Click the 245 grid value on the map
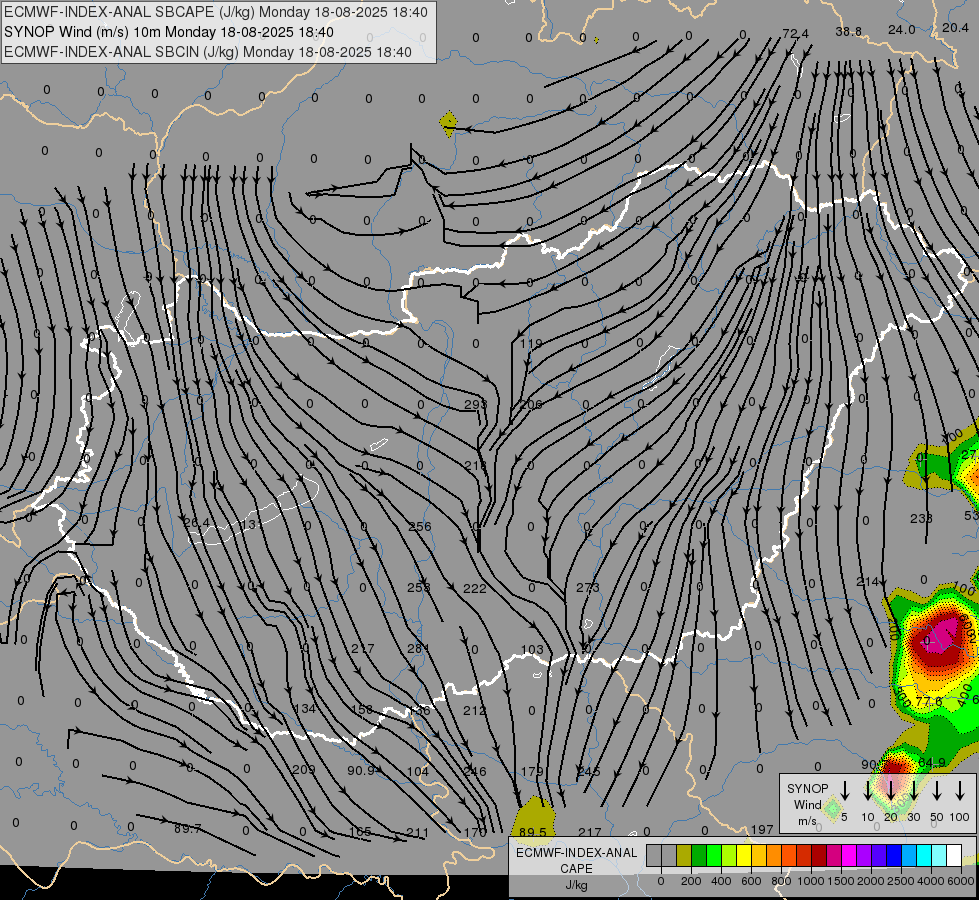 click(x=589, y=771)
